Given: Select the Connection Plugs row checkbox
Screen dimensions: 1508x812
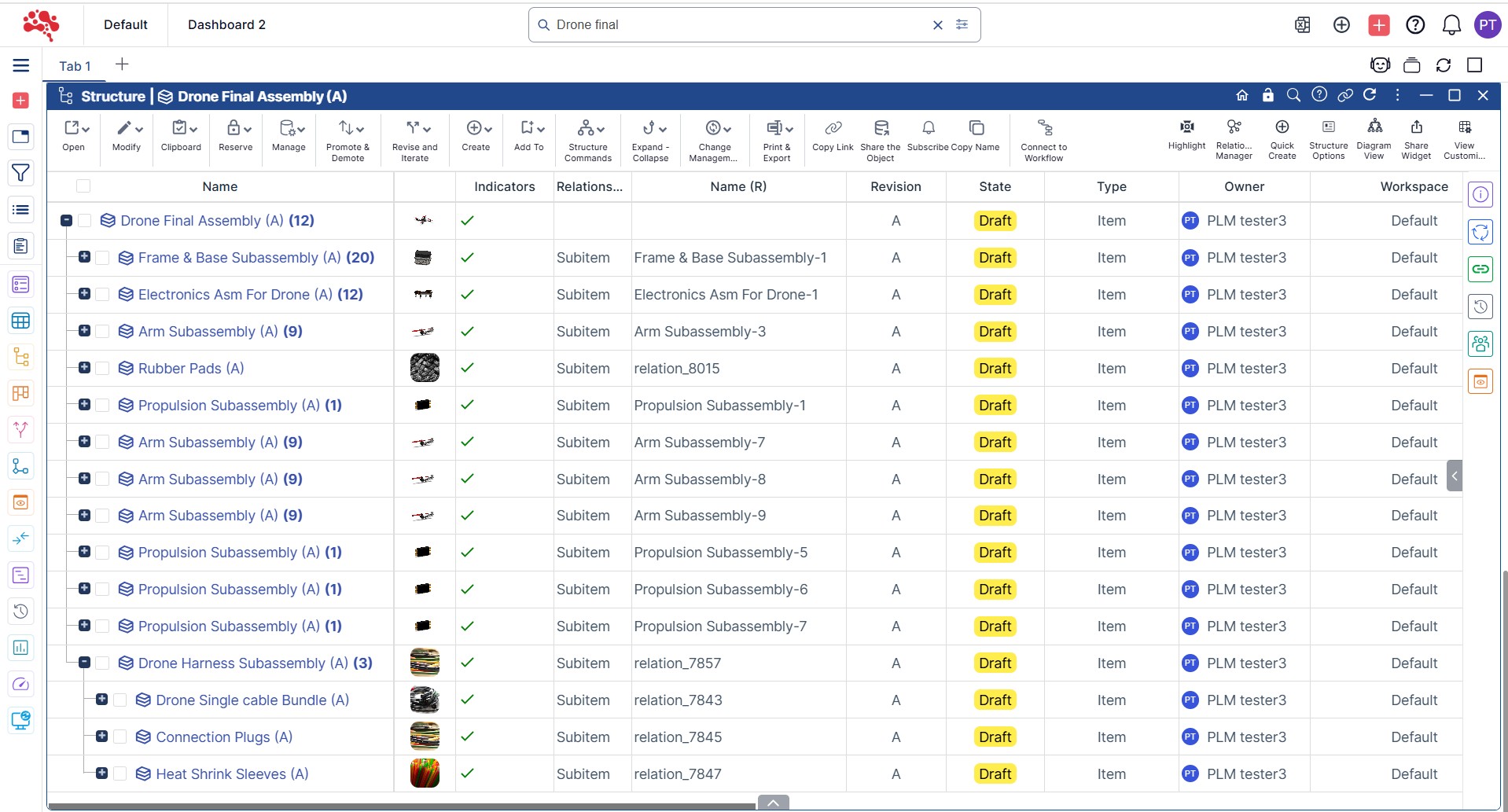Looking at the screenshot, I should (120, 737).
